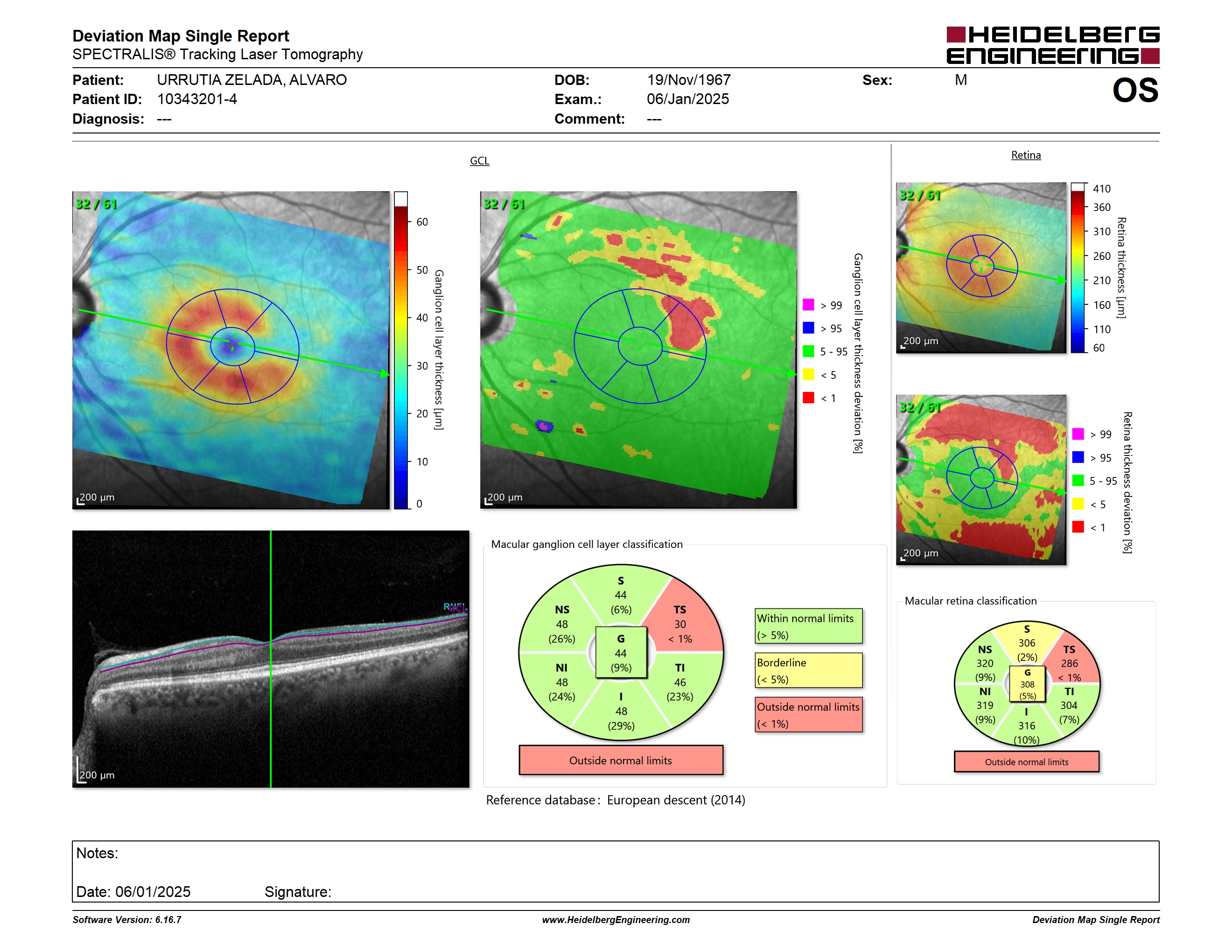Select the Retina section heading
This screenshot has width=1232, height=952.
click(1026, 155)
